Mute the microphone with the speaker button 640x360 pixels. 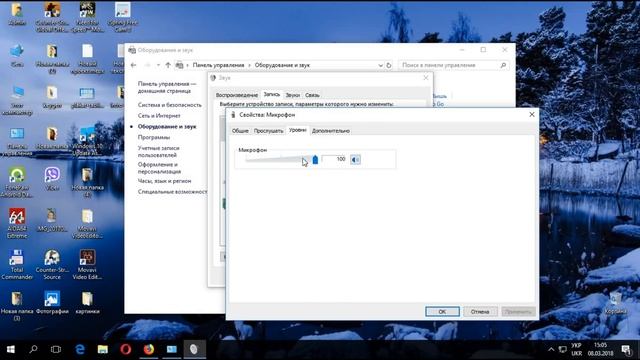click(356, 160)
